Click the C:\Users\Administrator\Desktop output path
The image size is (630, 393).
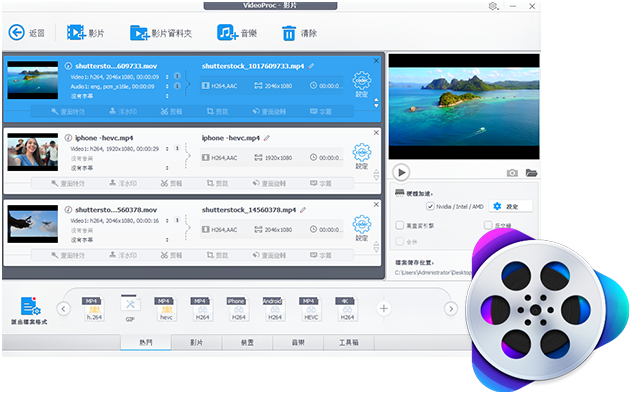point(433,272)
